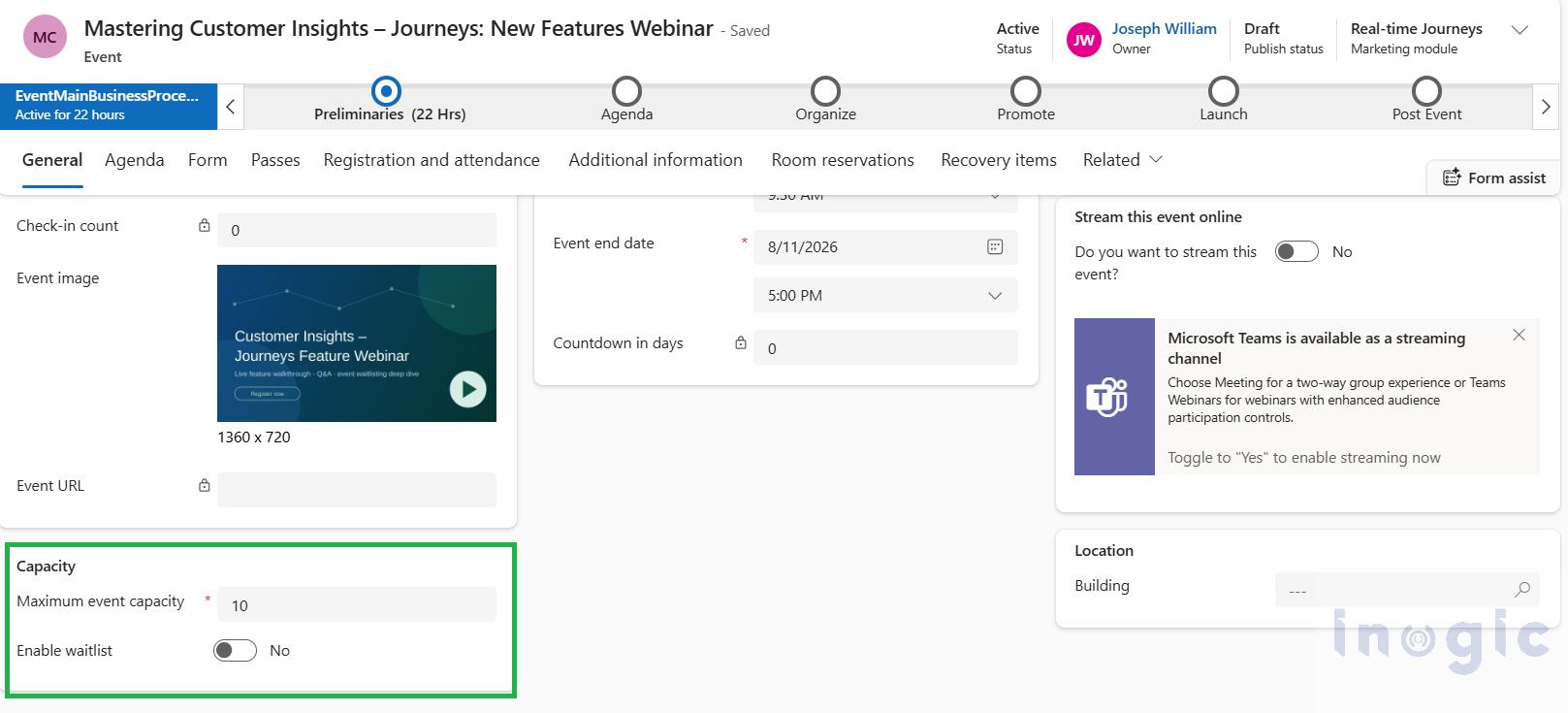Open Registration and attendance tab

(x=432, y=160)
